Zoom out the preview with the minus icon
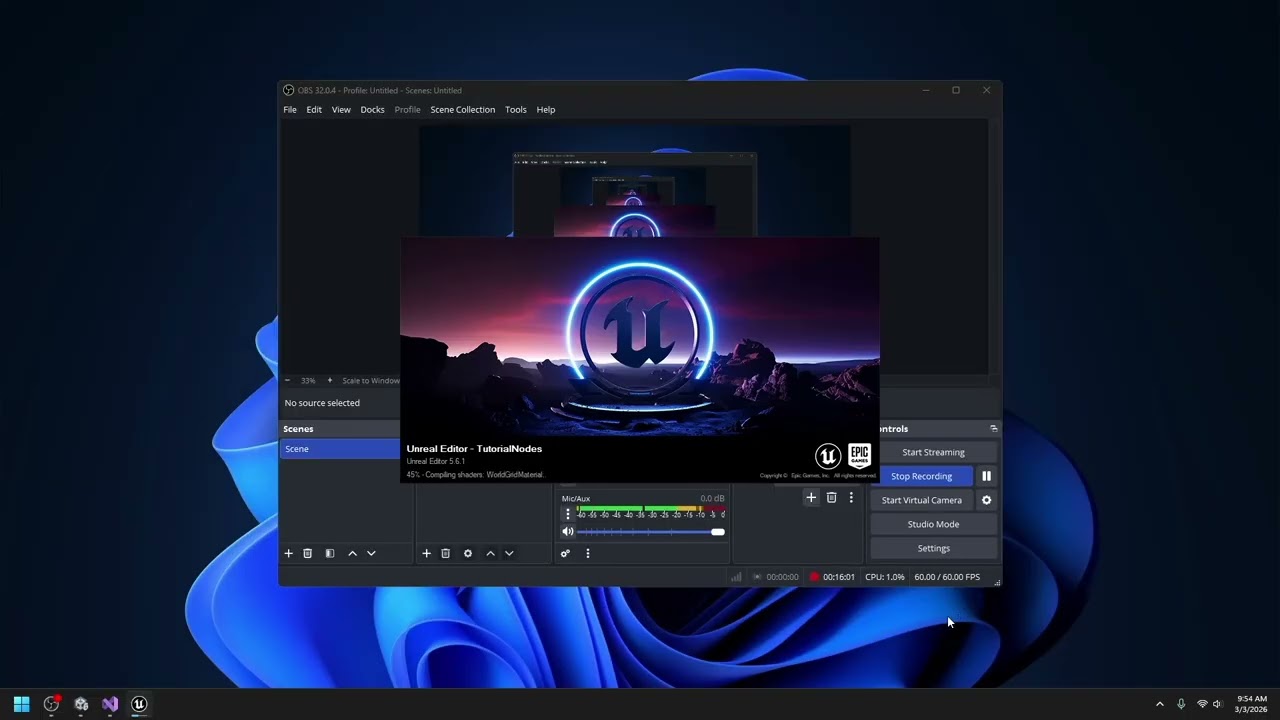Image resolution: width=1280 pixels, height=720 pixels. click(x=287, y=380)
